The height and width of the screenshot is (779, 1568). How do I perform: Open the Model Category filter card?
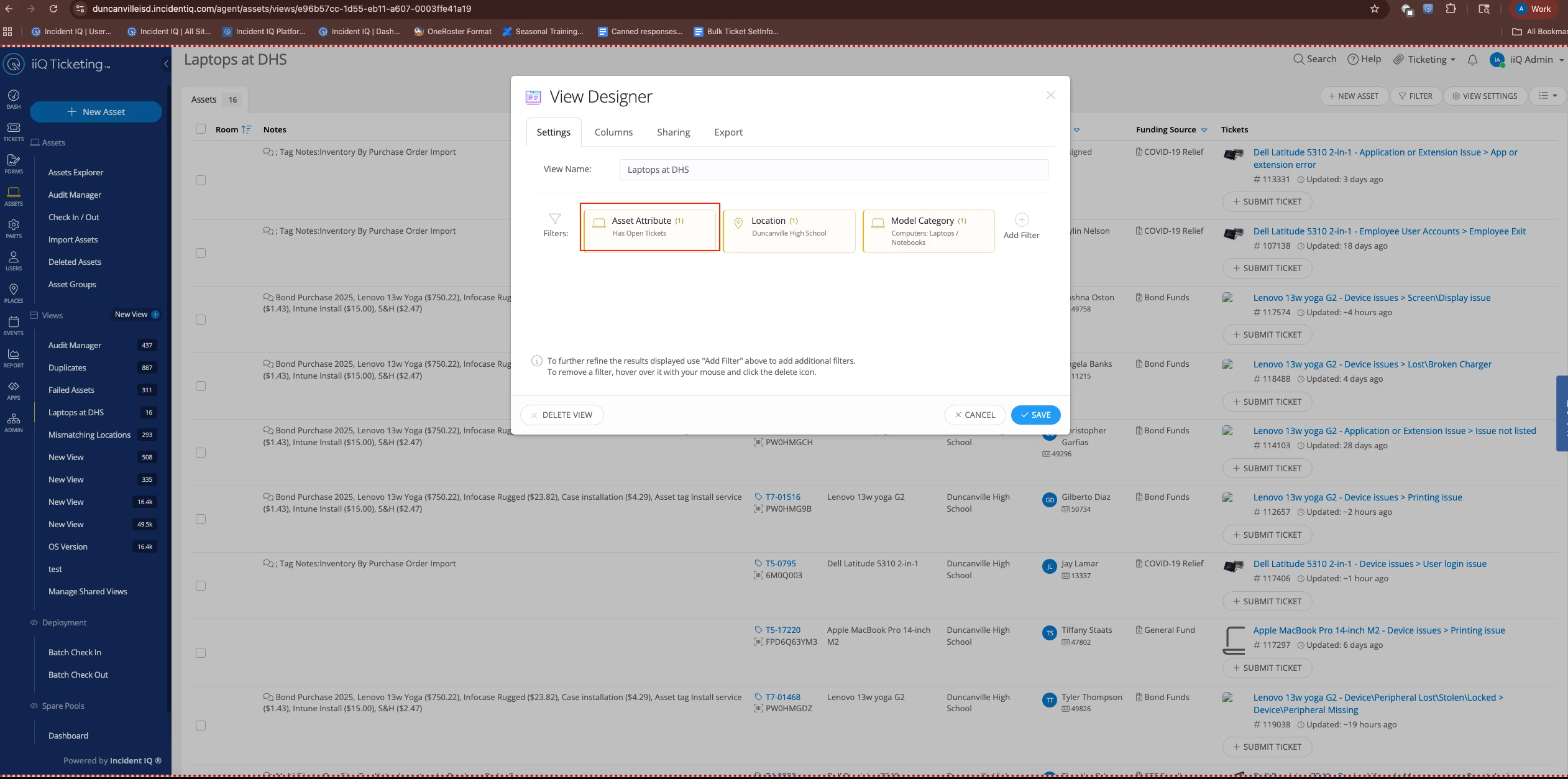tap(928, 231)
